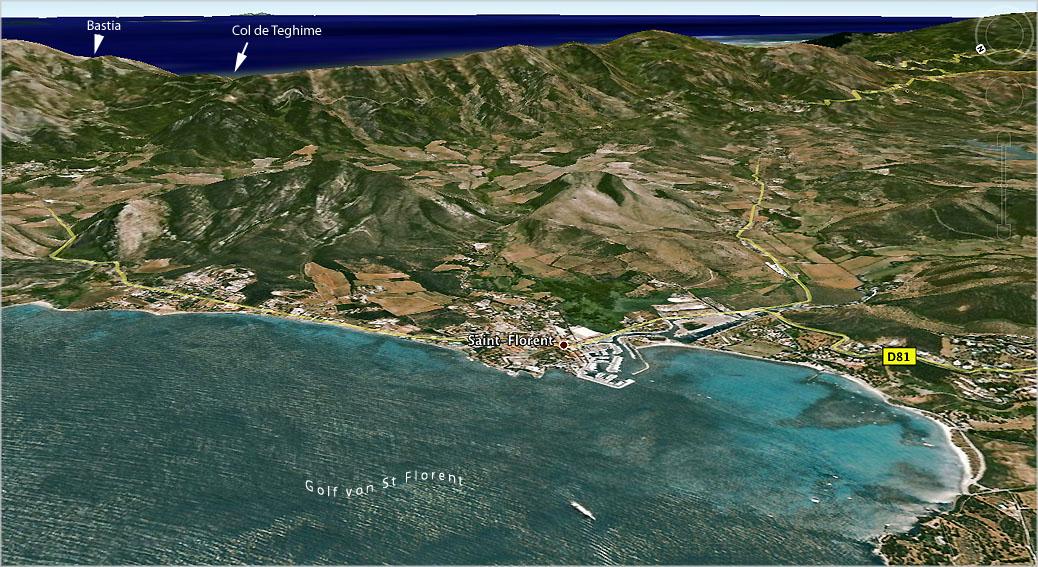Click the N north marker on compass ring
1038x567 pixels.
(x=980, y=49)
